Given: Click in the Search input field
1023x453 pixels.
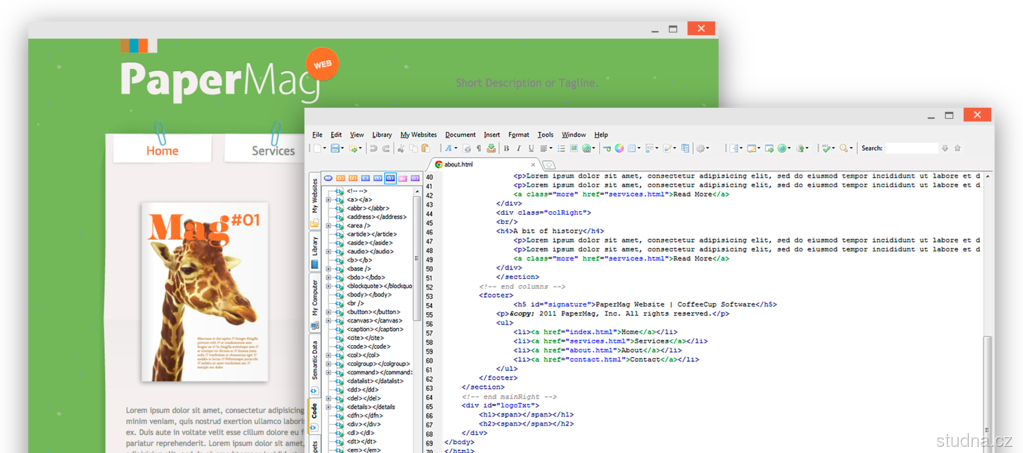Looking at the screenshot, I should click(911, 148).
